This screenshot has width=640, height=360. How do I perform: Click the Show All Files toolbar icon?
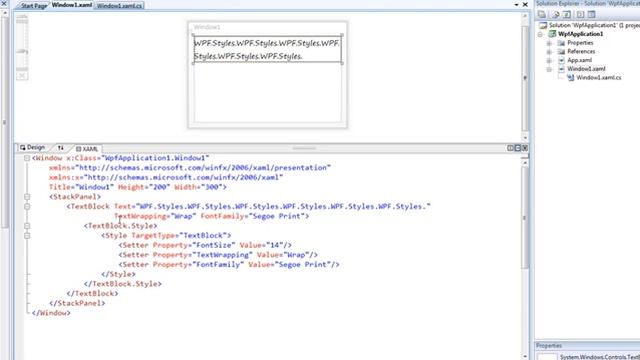555,15
